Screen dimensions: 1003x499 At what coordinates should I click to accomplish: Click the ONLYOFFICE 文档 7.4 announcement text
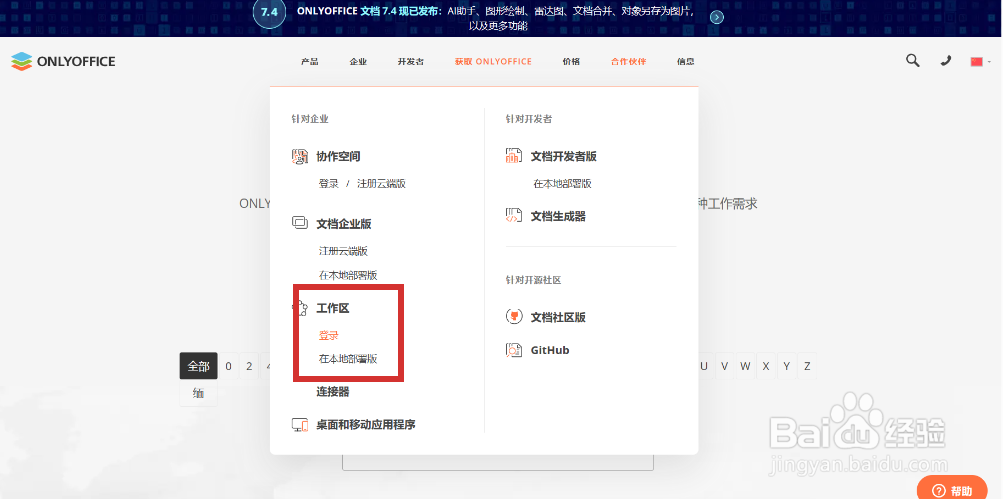click(495, 18)
